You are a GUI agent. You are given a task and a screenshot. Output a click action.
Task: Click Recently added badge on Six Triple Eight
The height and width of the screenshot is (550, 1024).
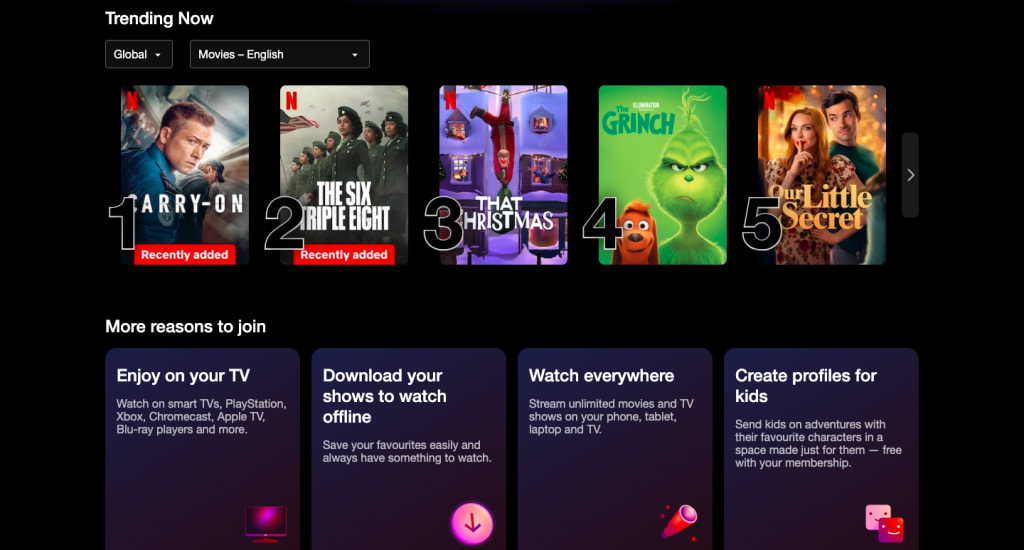(x=344, y=255)
